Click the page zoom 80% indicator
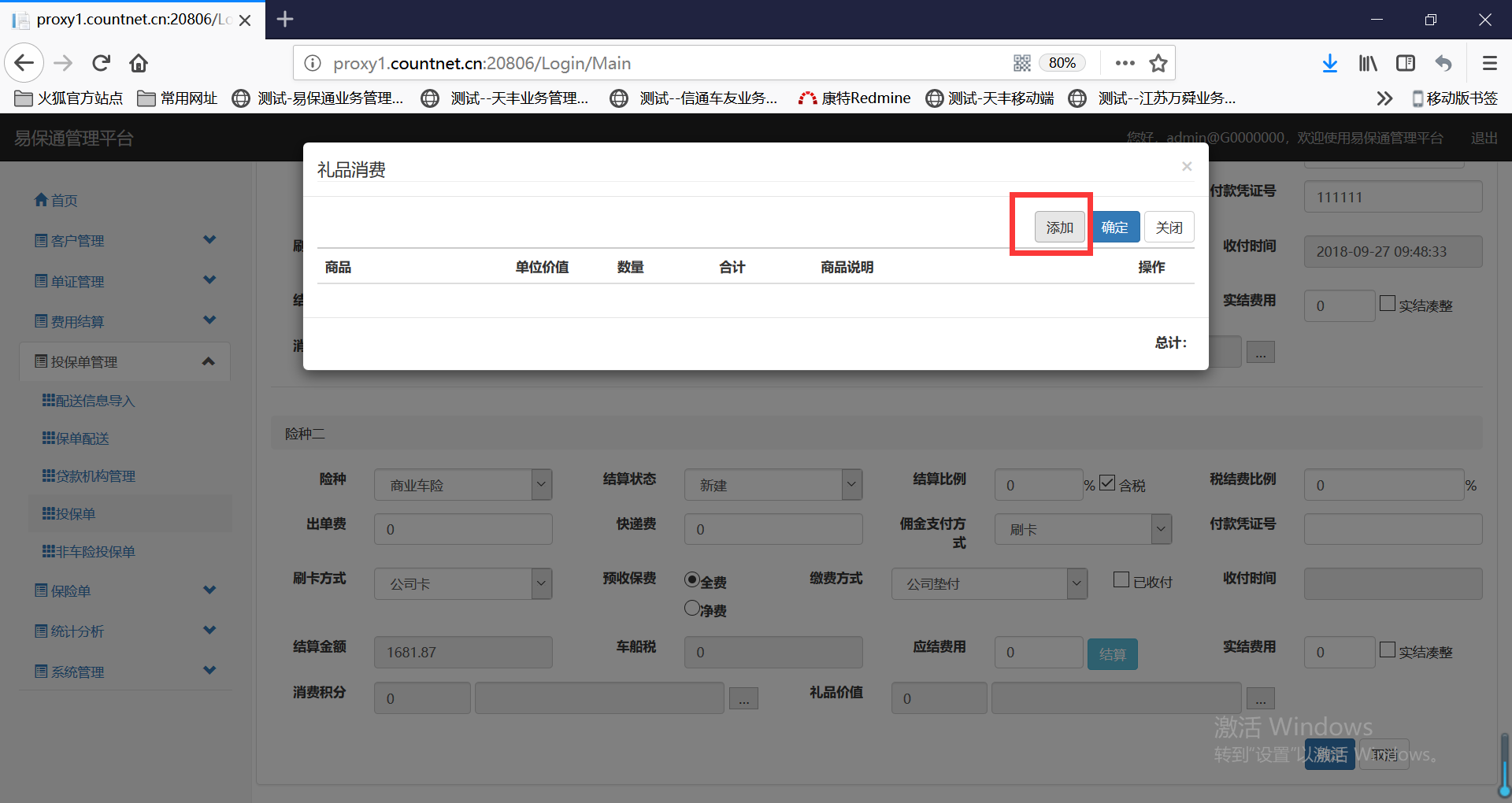 tap(1062, 63)
